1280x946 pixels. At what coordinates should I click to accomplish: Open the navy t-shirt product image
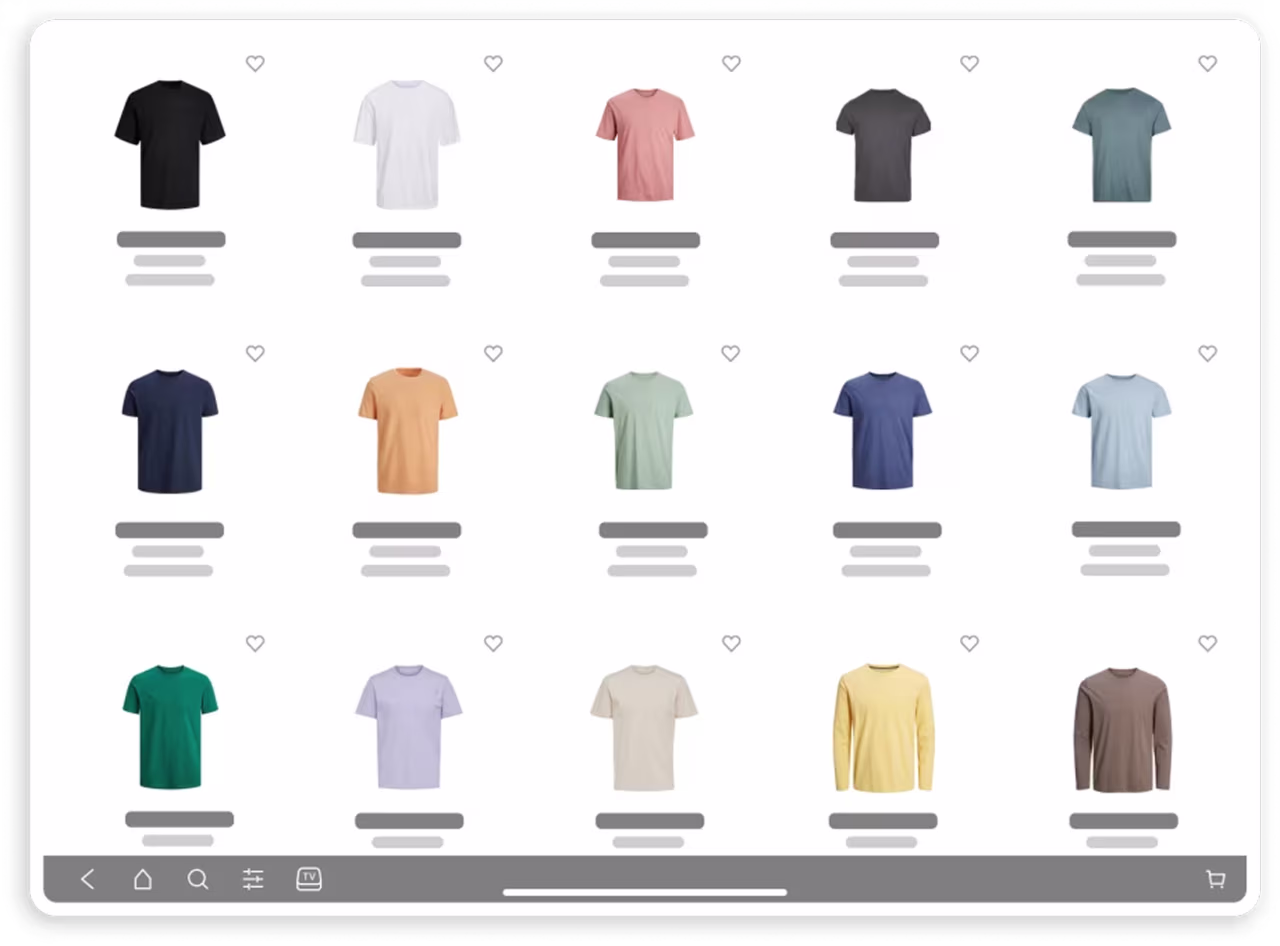pos(170,431)
